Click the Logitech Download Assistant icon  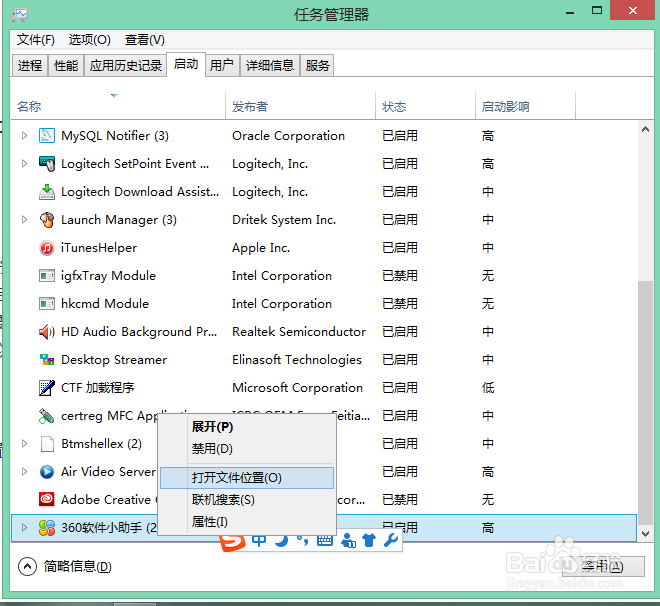pos(47,191)
